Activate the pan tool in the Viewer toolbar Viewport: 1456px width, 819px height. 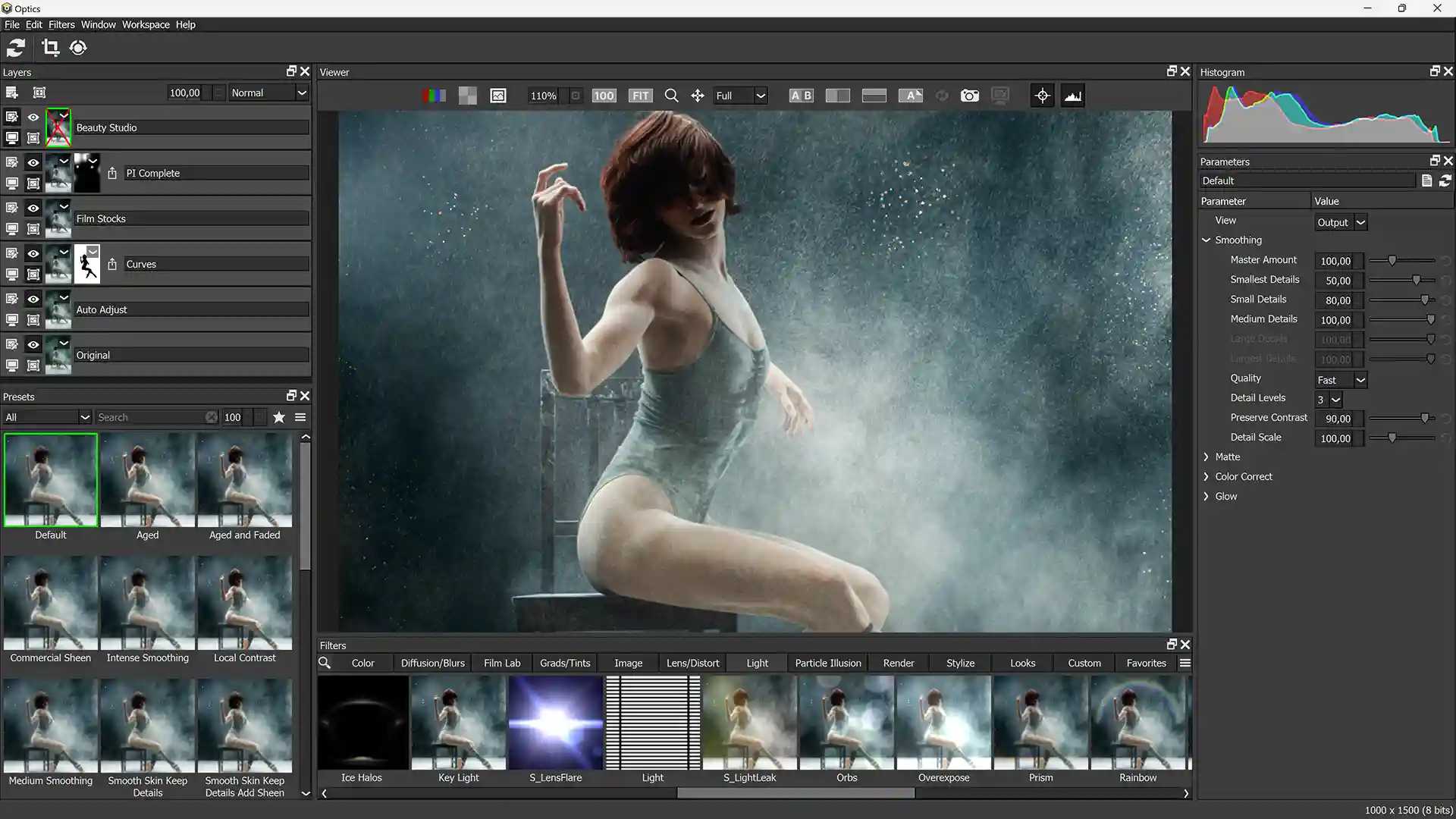point(697,96)
